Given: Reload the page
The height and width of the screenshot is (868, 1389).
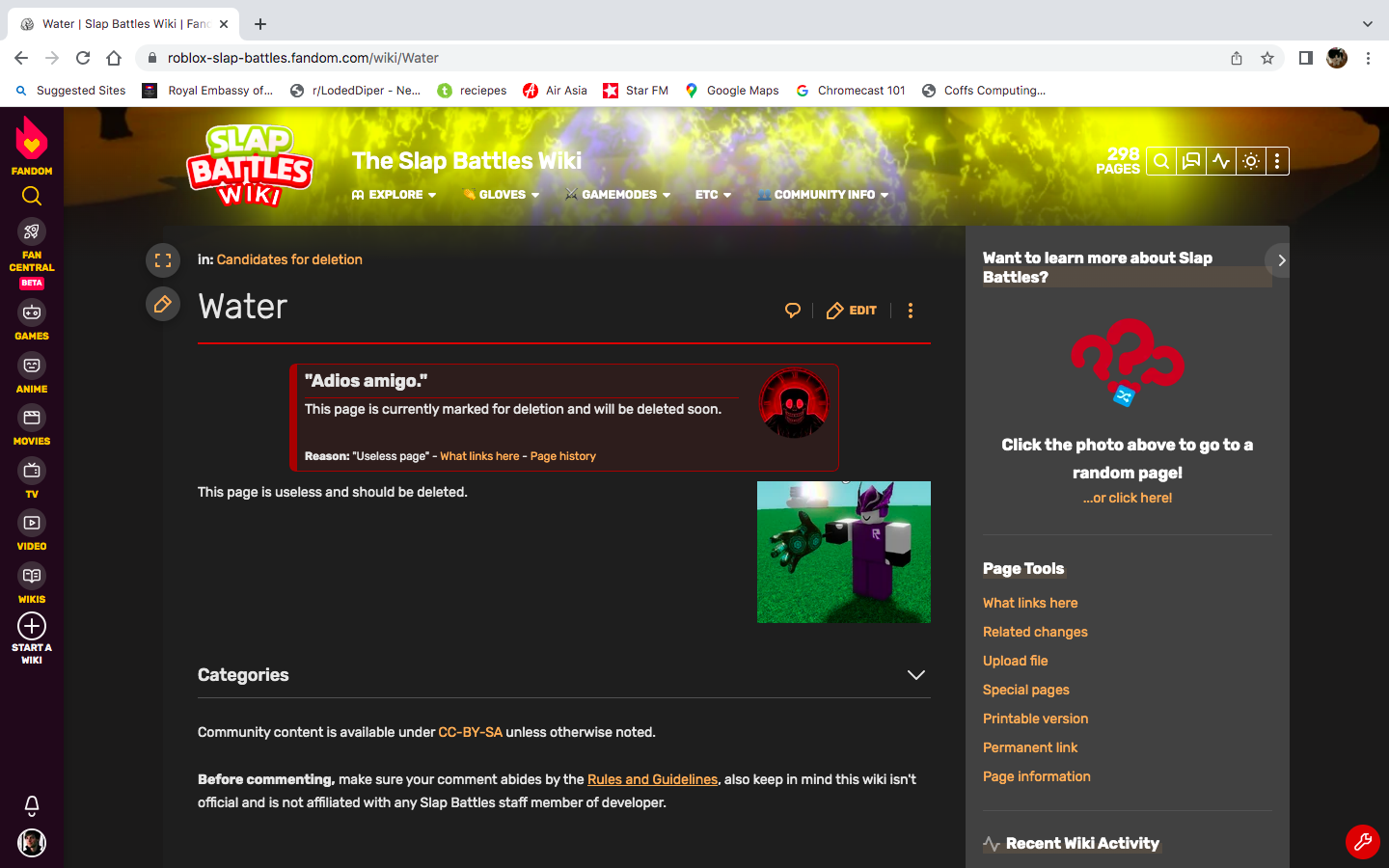Looking at the screenshot, I should tap(83, 58).
